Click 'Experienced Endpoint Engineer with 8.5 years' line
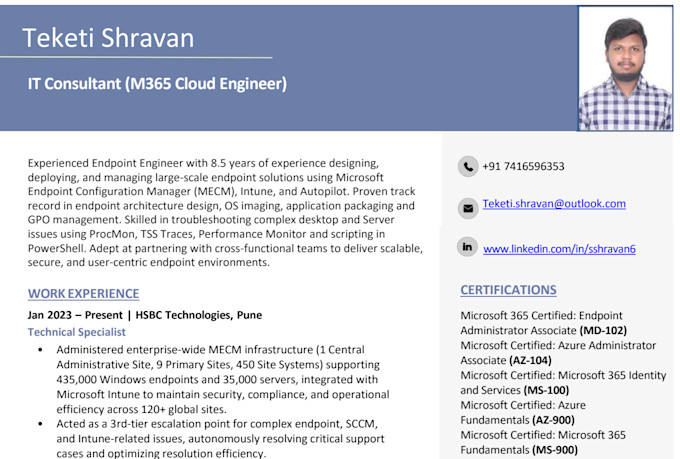Screen dimensions: 680x459 203,163
